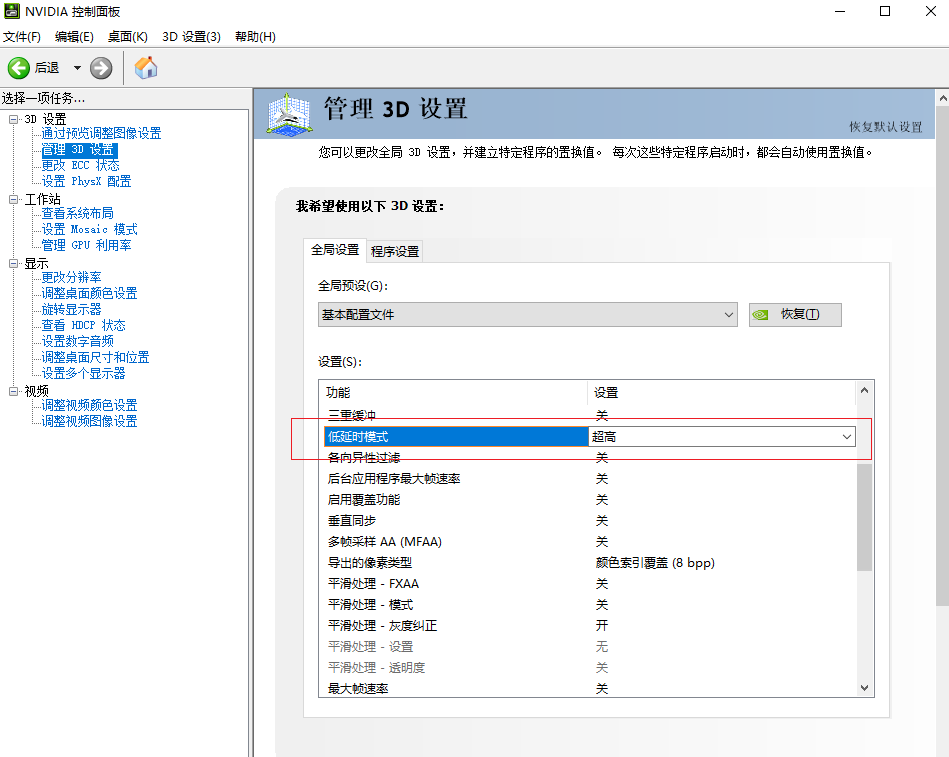
Task: Open 设置多个显示器 task
Action: 83,373
